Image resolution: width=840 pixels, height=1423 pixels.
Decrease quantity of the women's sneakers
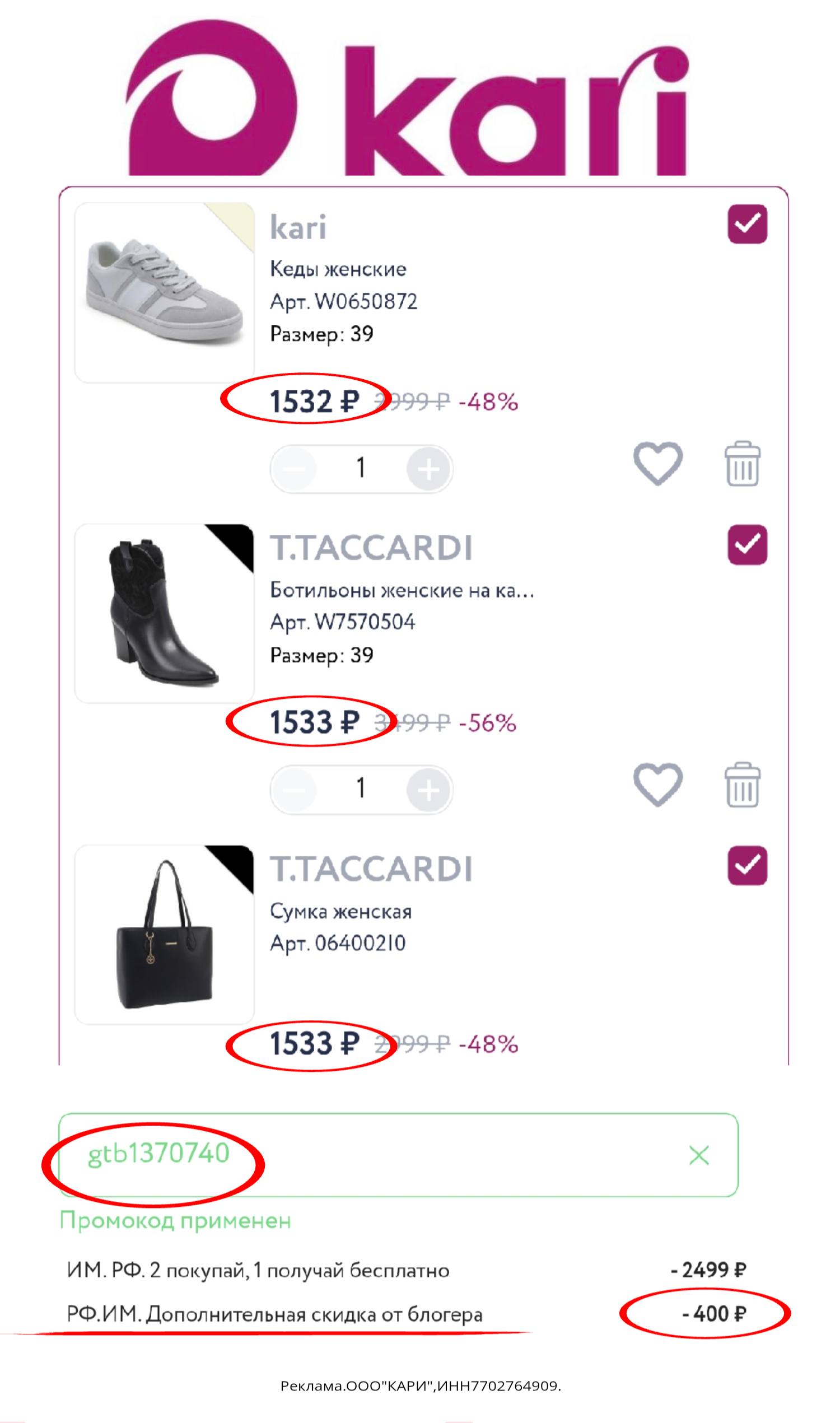[295, 469]
